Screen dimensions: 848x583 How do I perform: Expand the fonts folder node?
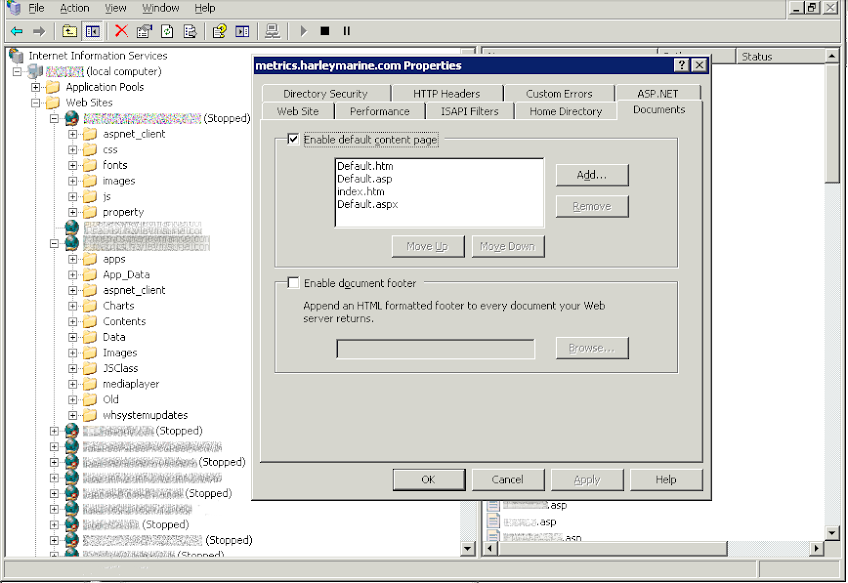tap(72, 165)
